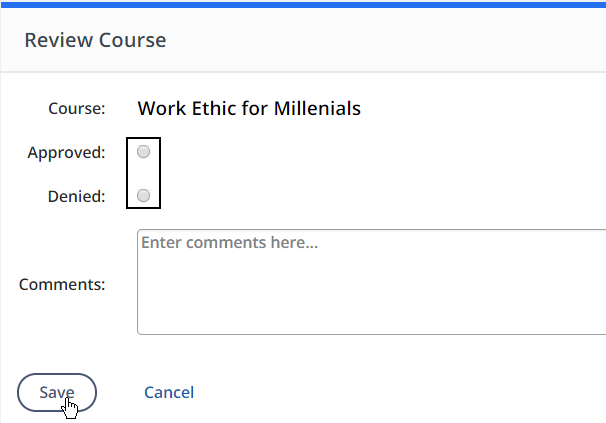Click the "Denied:" label text

click(76, 196)
